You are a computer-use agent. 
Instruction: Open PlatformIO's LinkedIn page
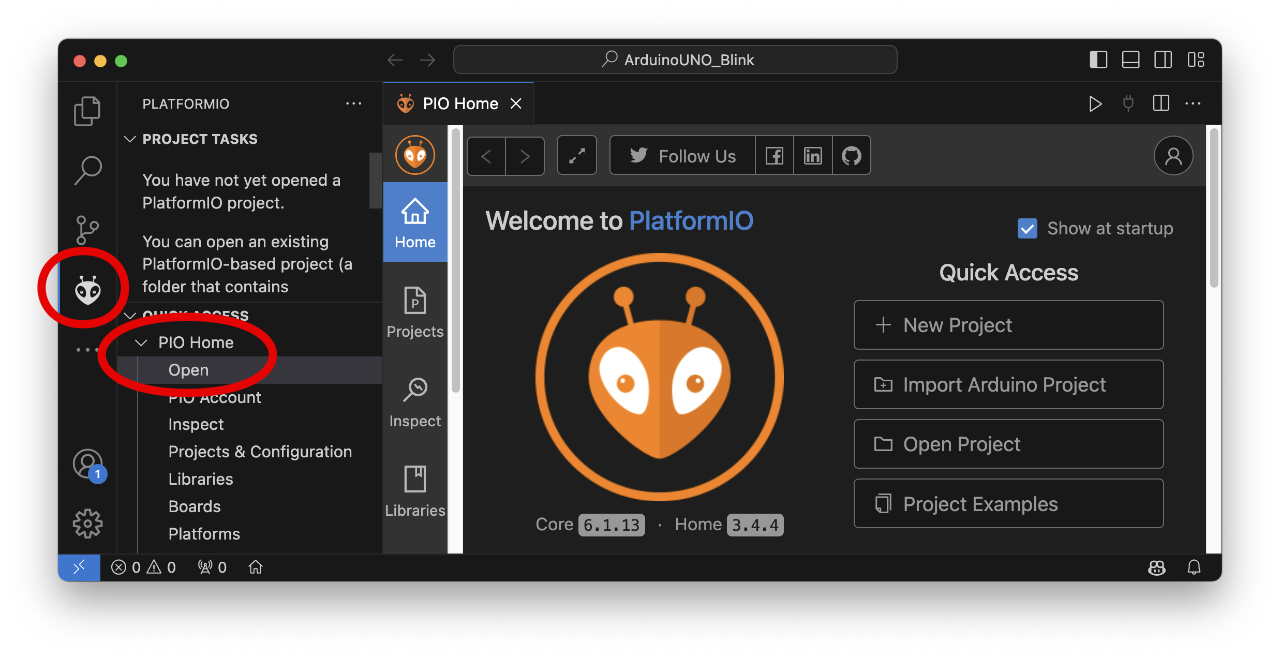pos(813,155)
